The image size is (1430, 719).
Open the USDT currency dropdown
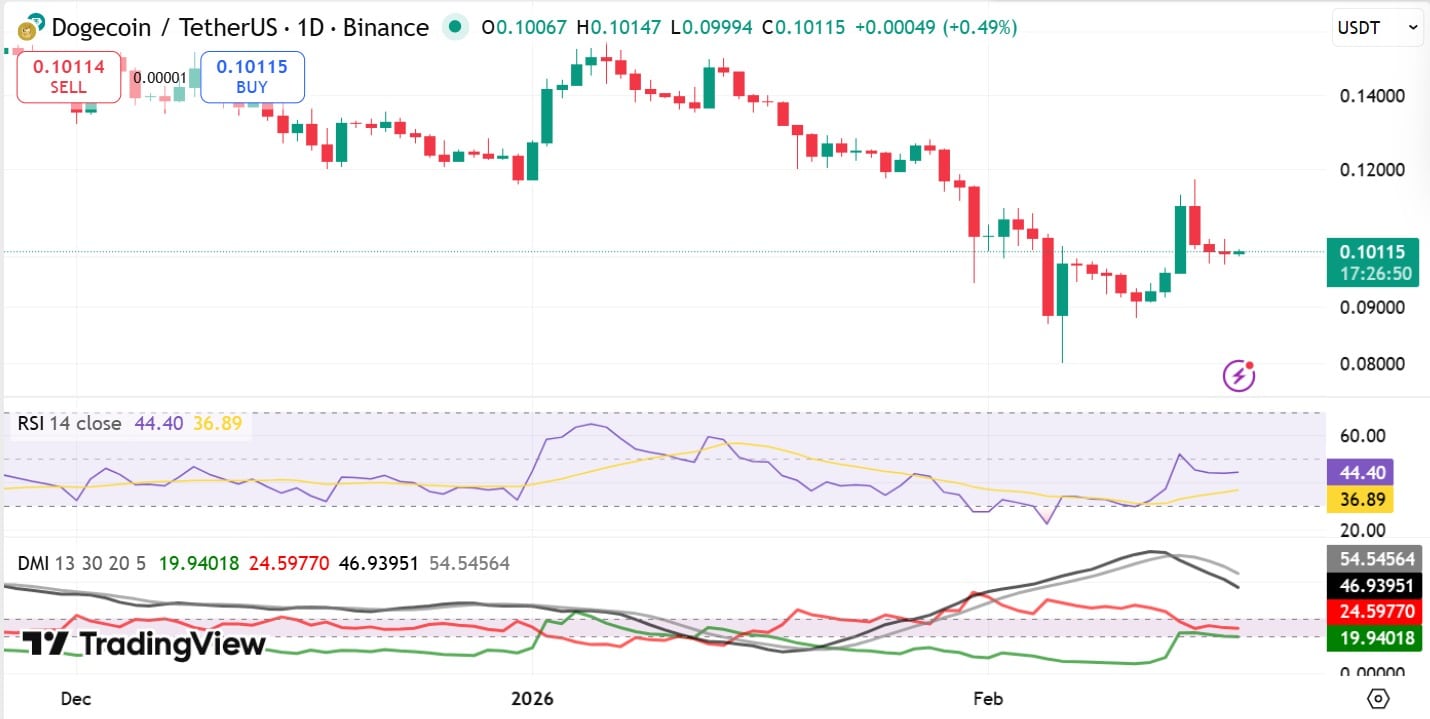1378,28
